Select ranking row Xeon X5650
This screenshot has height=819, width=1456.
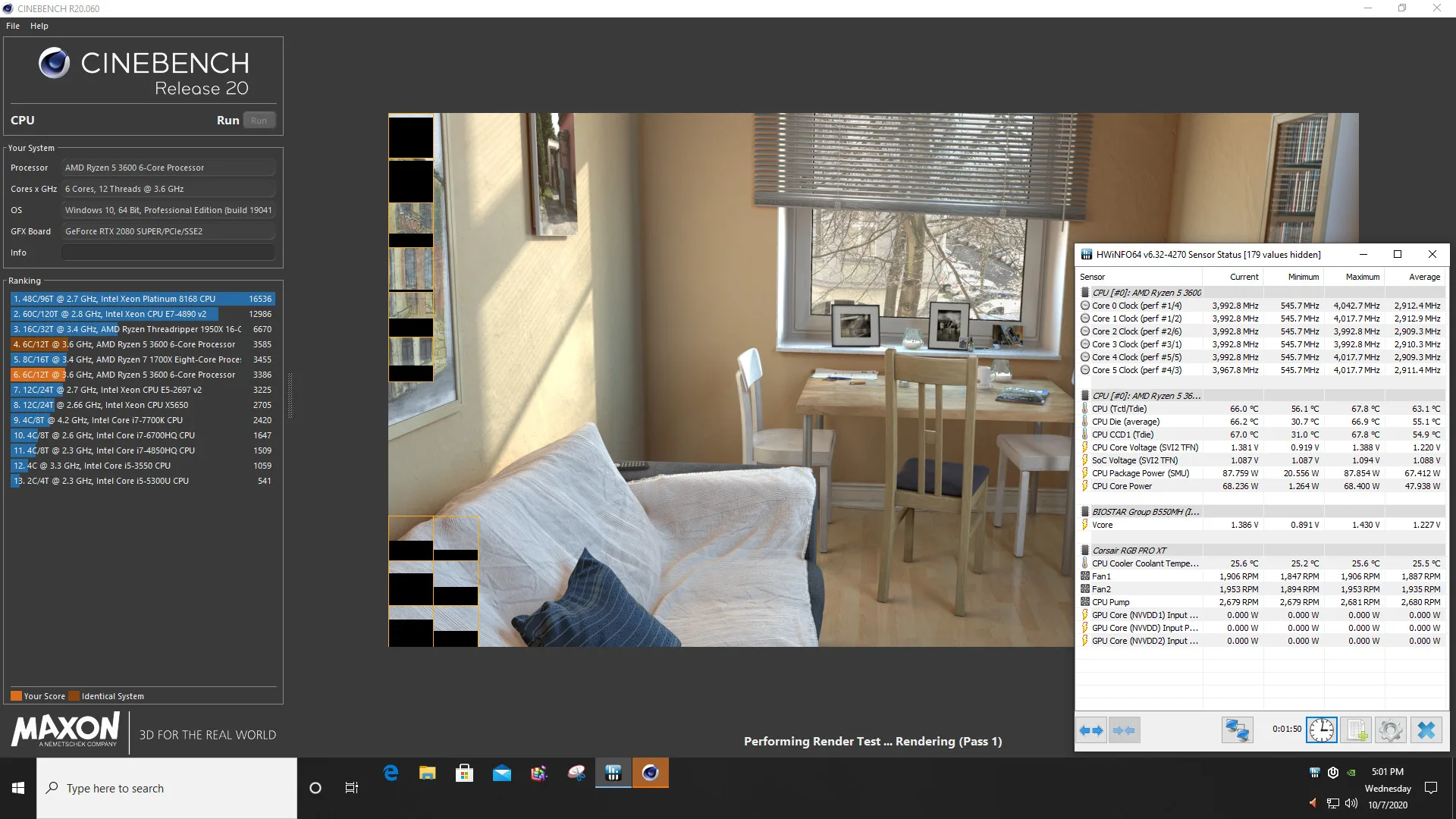pyautogui.click(x=142, y=405)
